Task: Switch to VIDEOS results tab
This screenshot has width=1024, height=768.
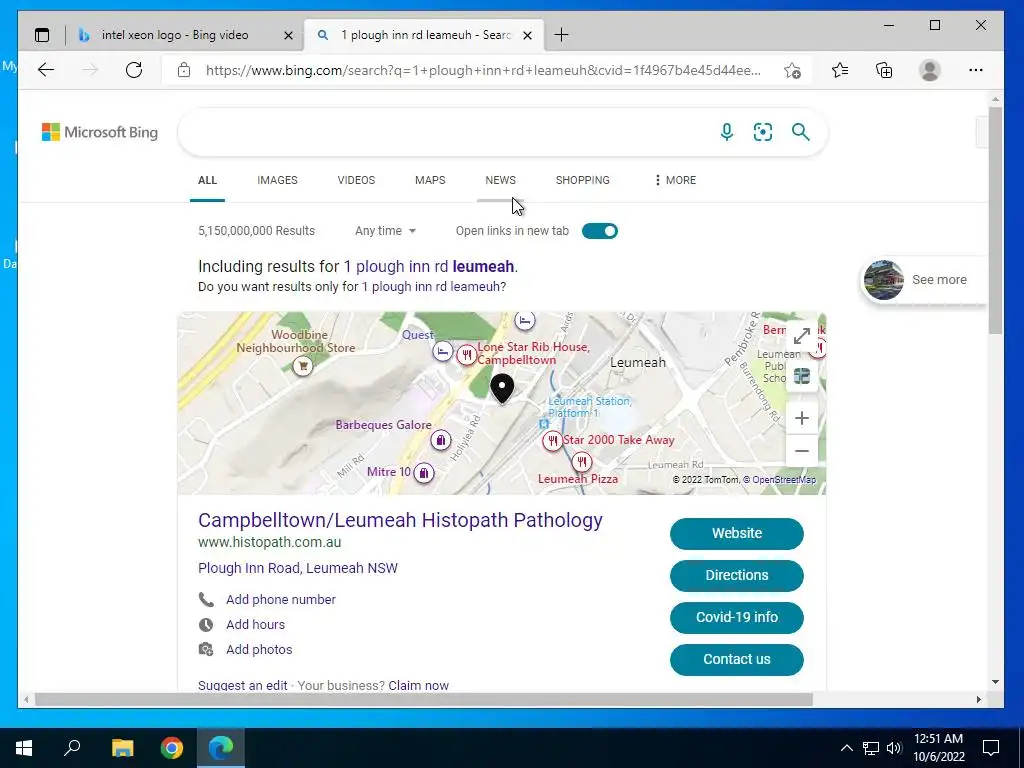Action: [356, 180]
